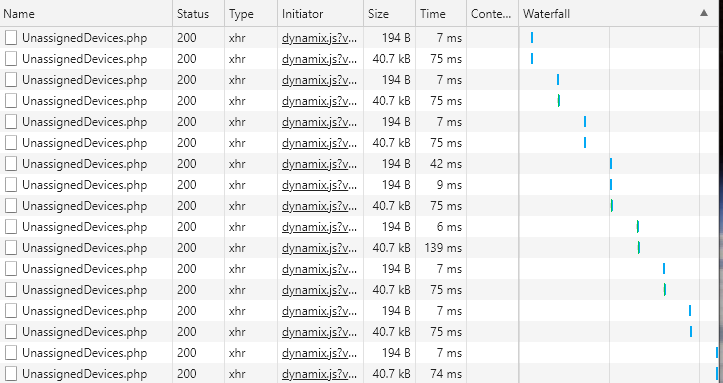Viewport: 723px width, 383px height.
Task: Click the '42 ms' time cell
Action: [x=445, y=164]
